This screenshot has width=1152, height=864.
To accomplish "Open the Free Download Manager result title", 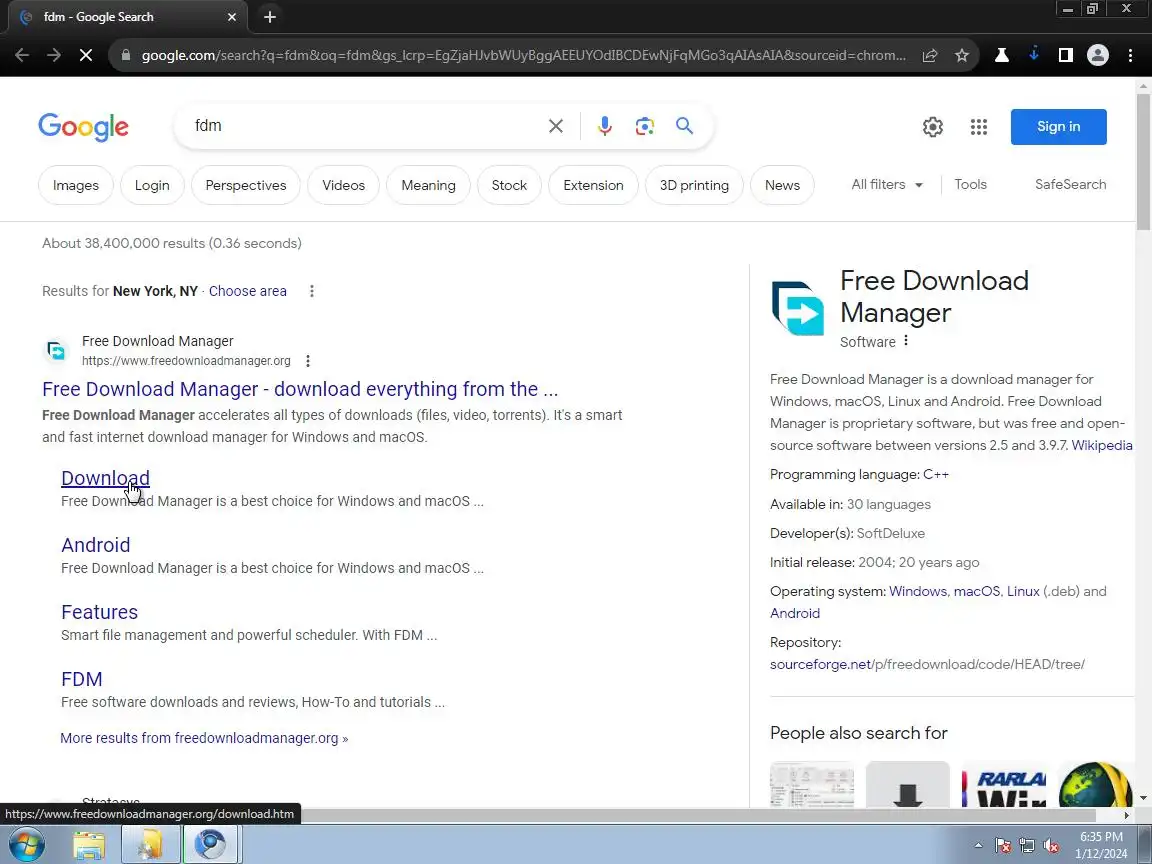I will [x=300, y=389].
